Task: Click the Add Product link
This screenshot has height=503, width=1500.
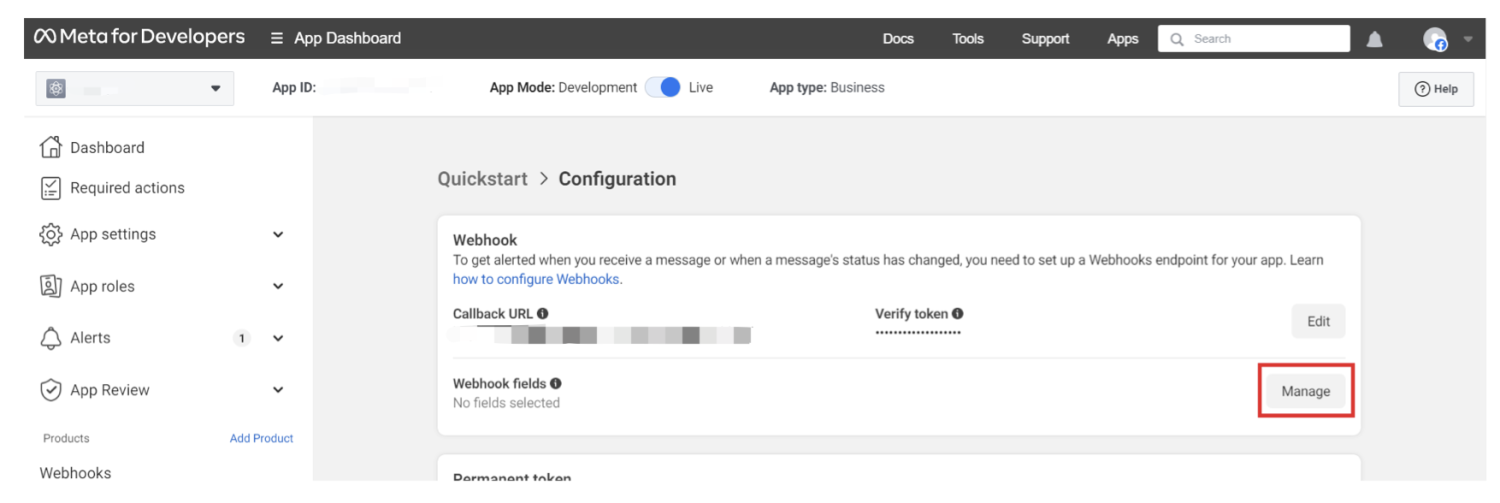Action: 261,438
